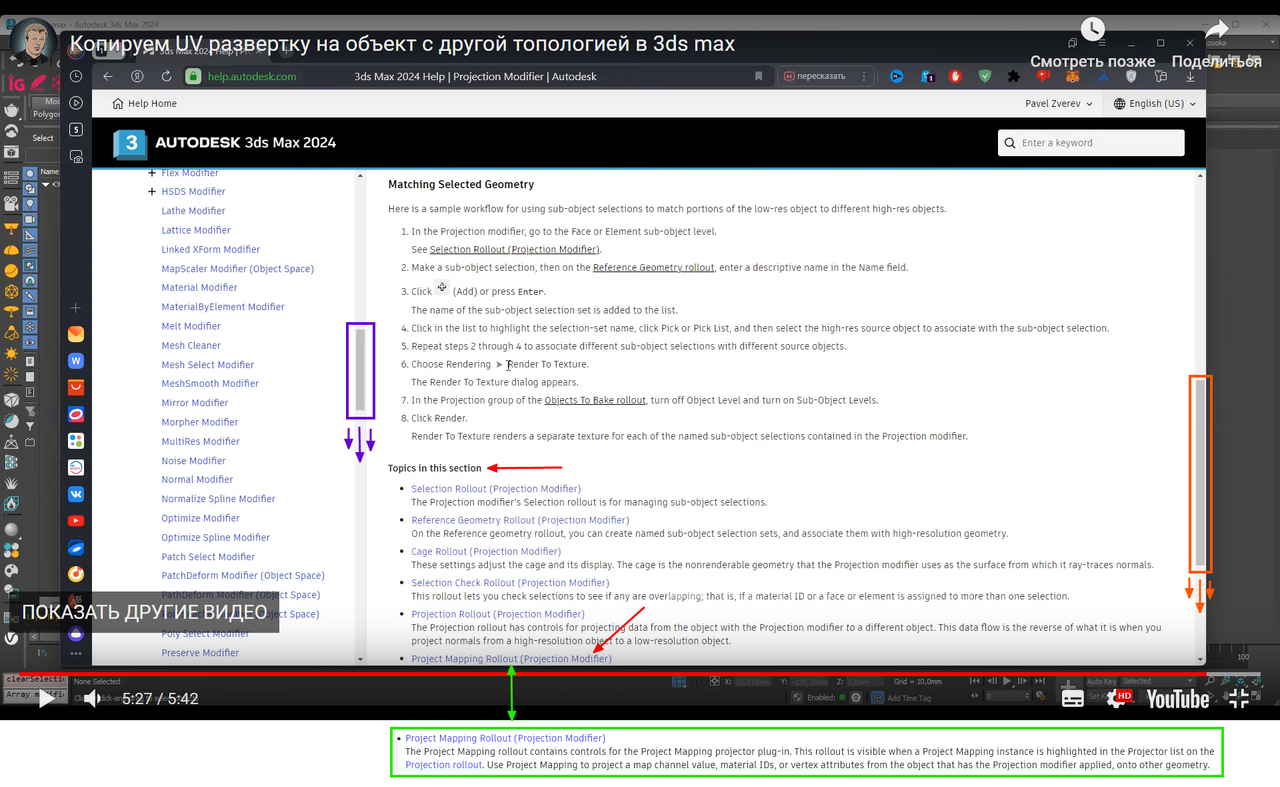Open the red YouTube icon in browser sidebar
The height and width of the screenshot is (787, 1280).
[76, 521]
